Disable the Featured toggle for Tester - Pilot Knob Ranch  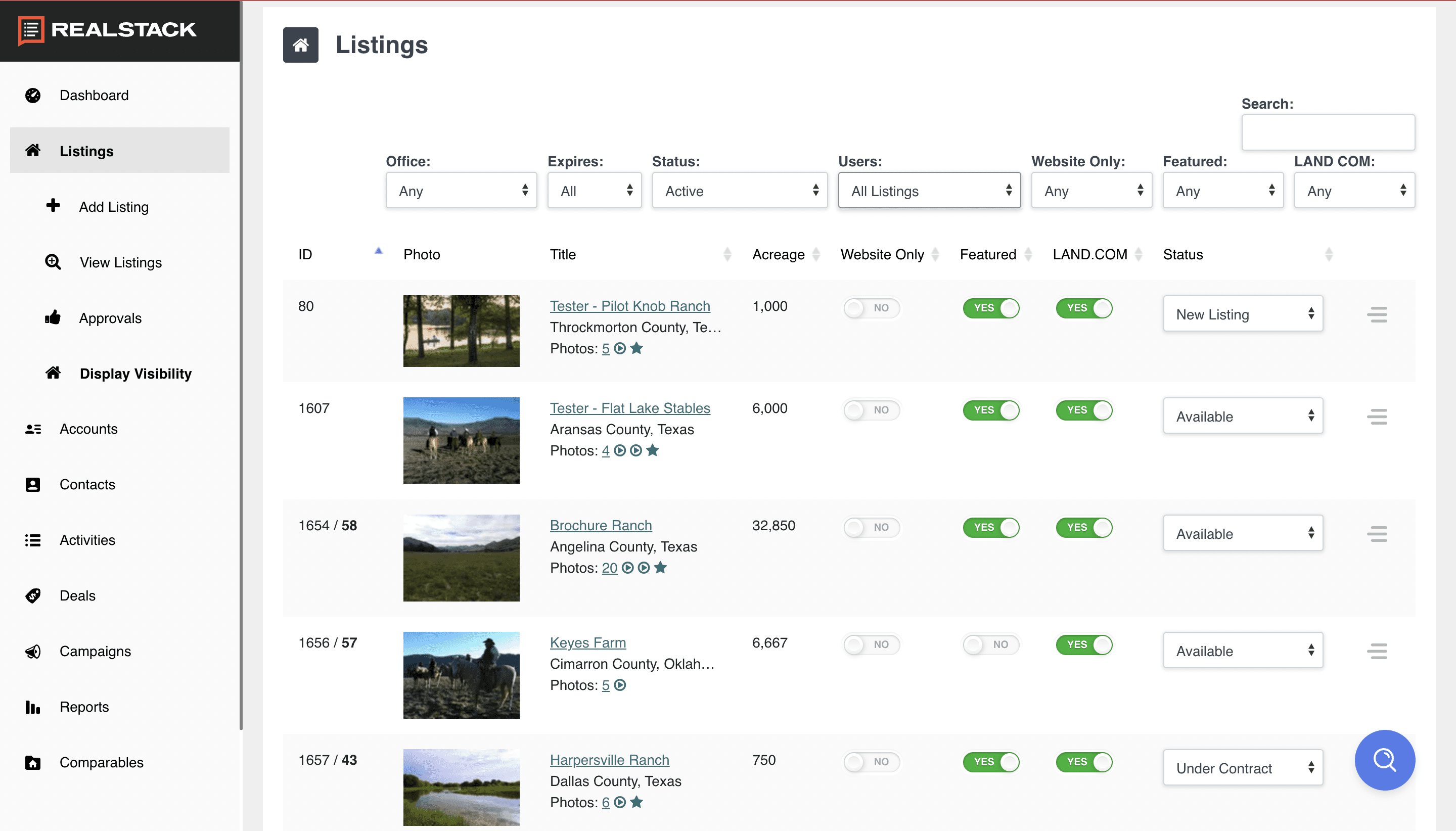991,308
